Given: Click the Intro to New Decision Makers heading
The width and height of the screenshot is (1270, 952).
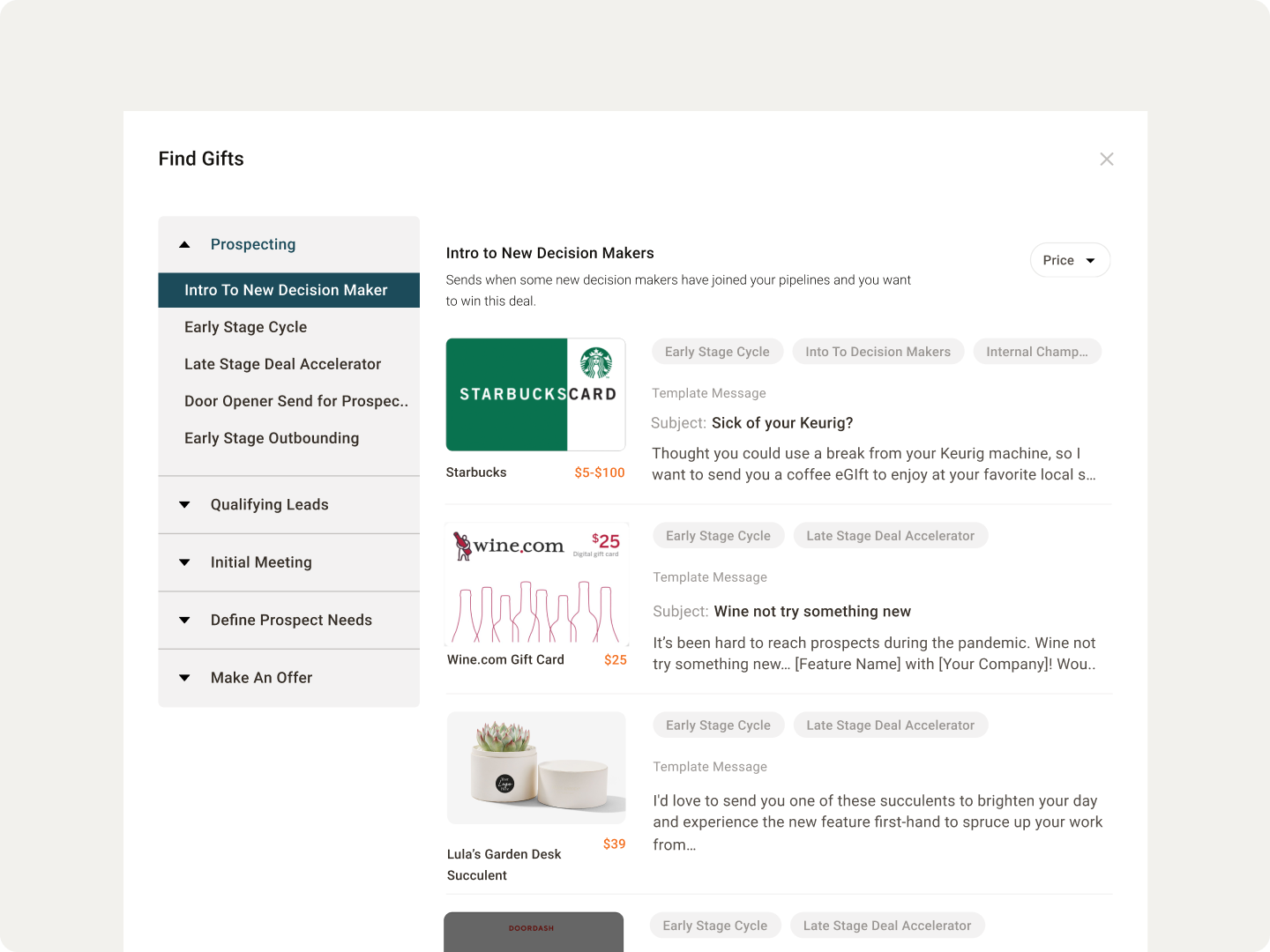Looking at the screenshot, I should [x=550, y=253].
